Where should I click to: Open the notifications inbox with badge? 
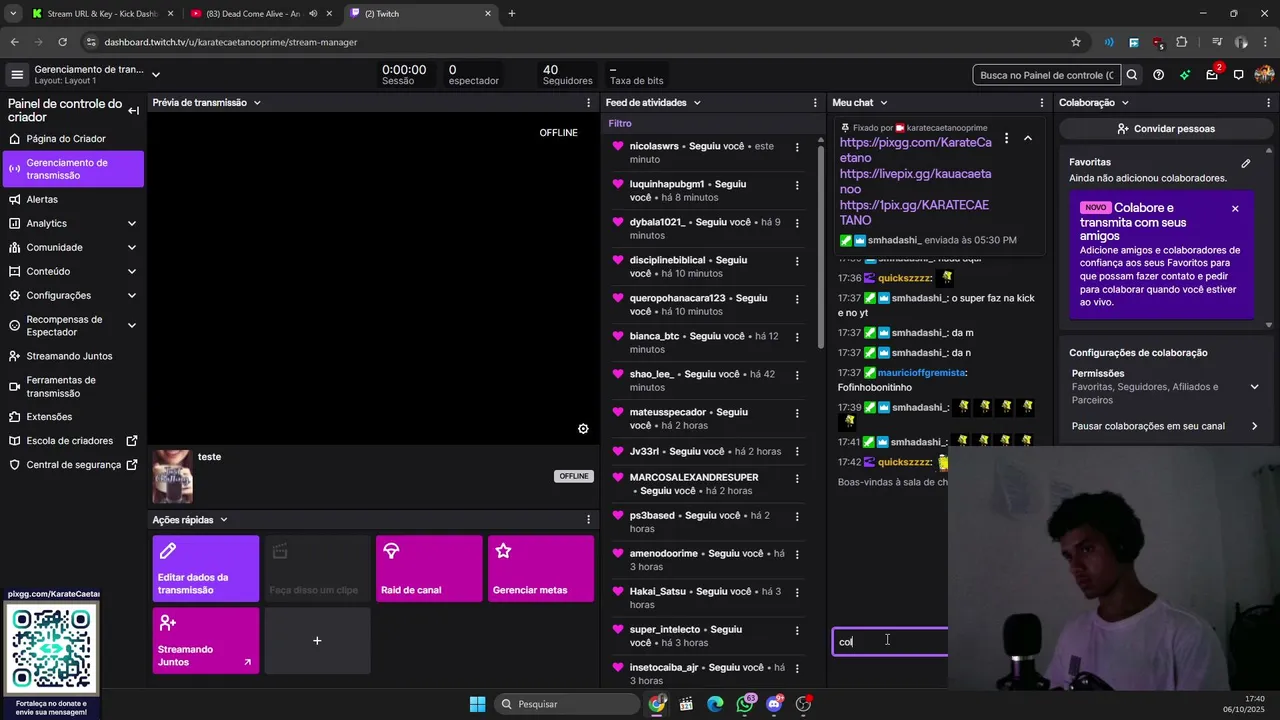(1212, 75)
